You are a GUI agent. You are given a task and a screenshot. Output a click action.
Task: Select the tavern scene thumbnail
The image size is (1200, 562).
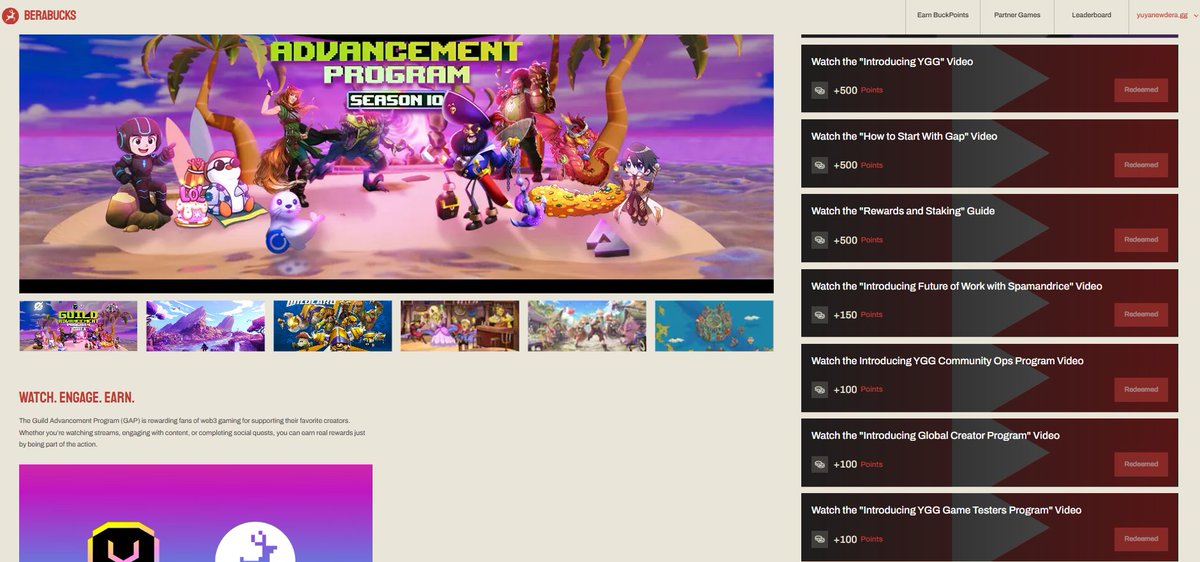(x=460, y=326)
